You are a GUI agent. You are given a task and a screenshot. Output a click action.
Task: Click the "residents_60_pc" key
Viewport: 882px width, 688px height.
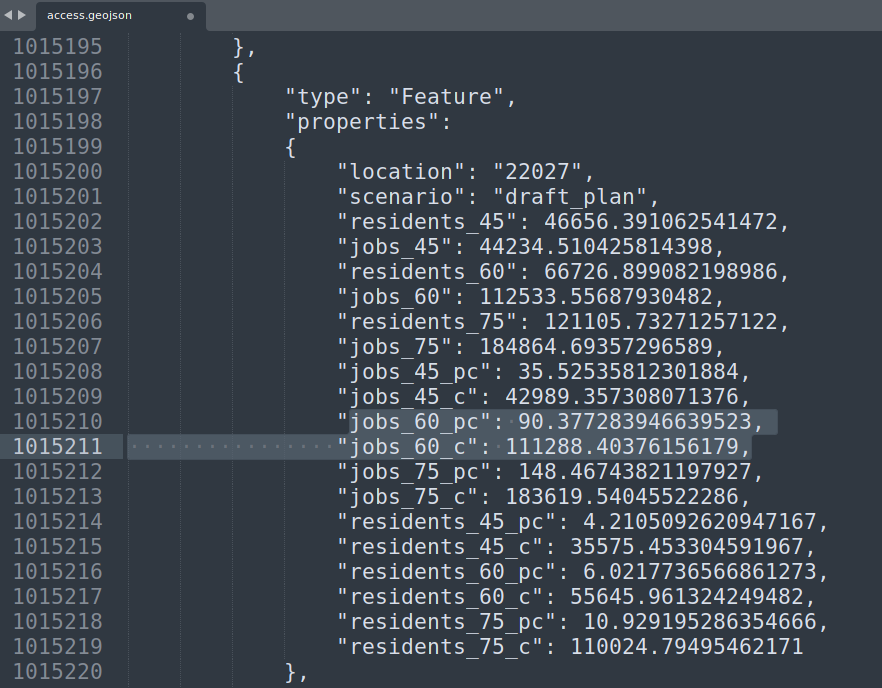point(446,572)
